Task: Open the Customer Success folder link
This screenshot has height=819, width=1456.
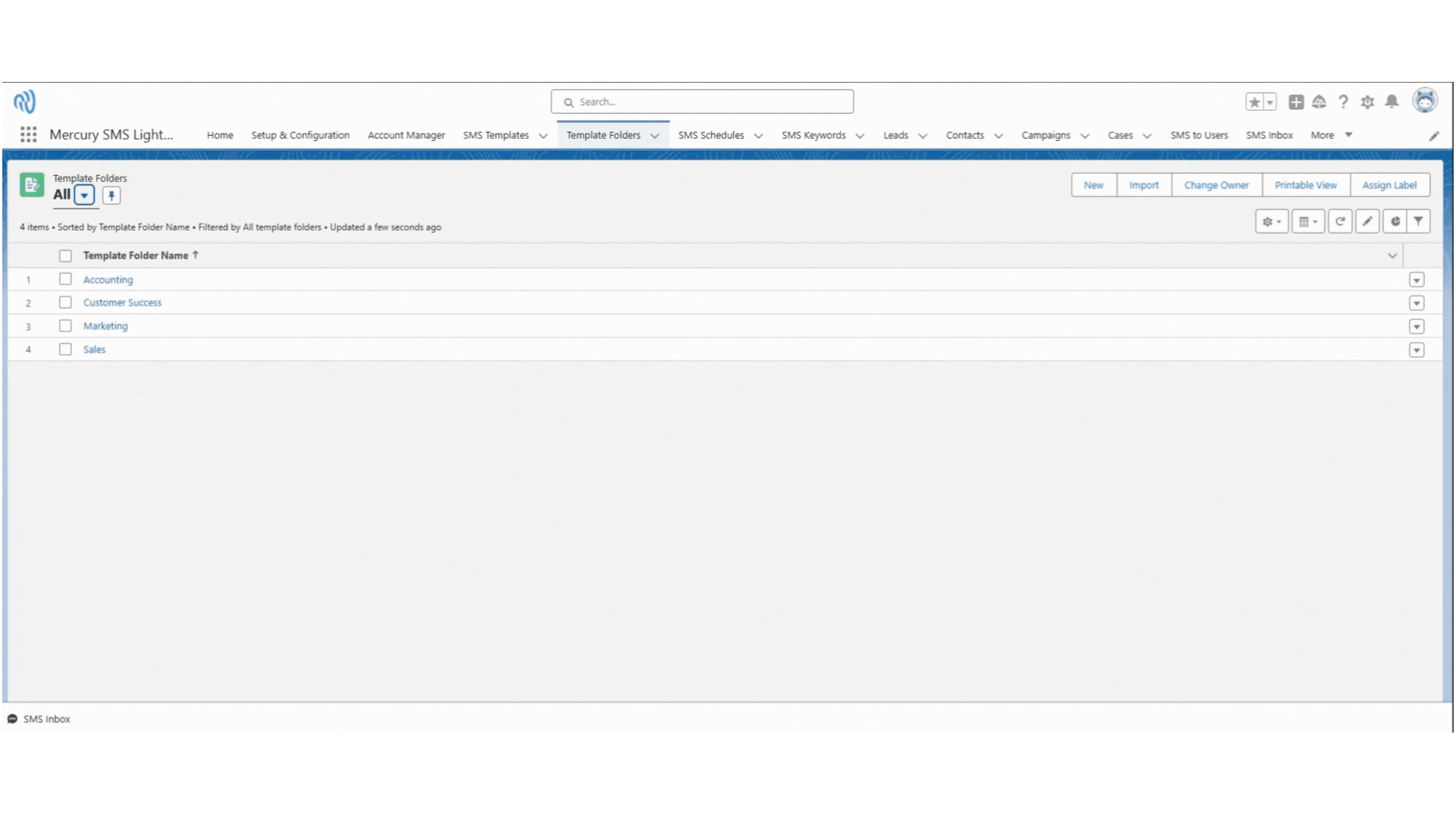Action: click(122, 303)
